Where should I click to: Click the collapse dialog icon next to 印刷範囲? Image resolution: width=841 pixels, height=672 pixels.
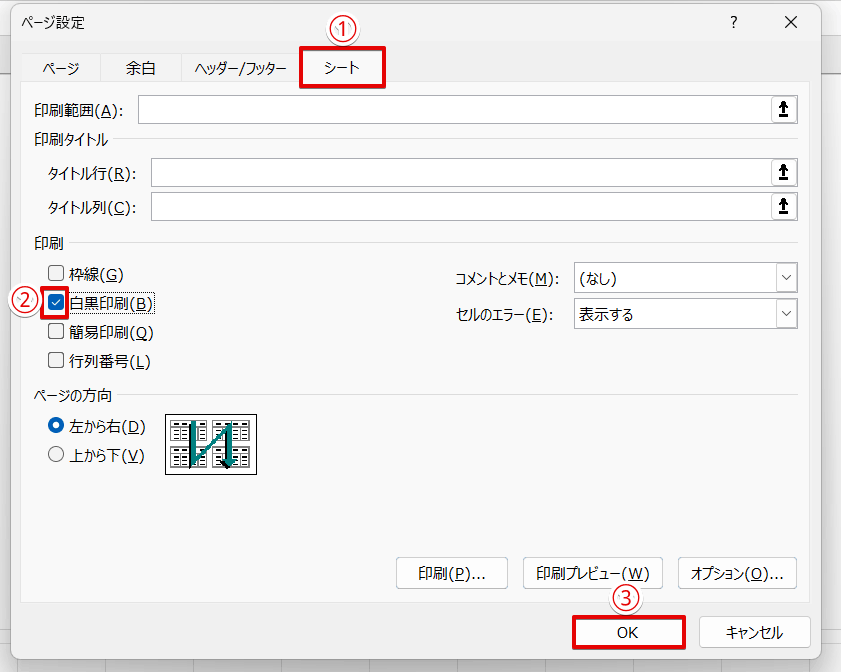[x=786, y=110]
